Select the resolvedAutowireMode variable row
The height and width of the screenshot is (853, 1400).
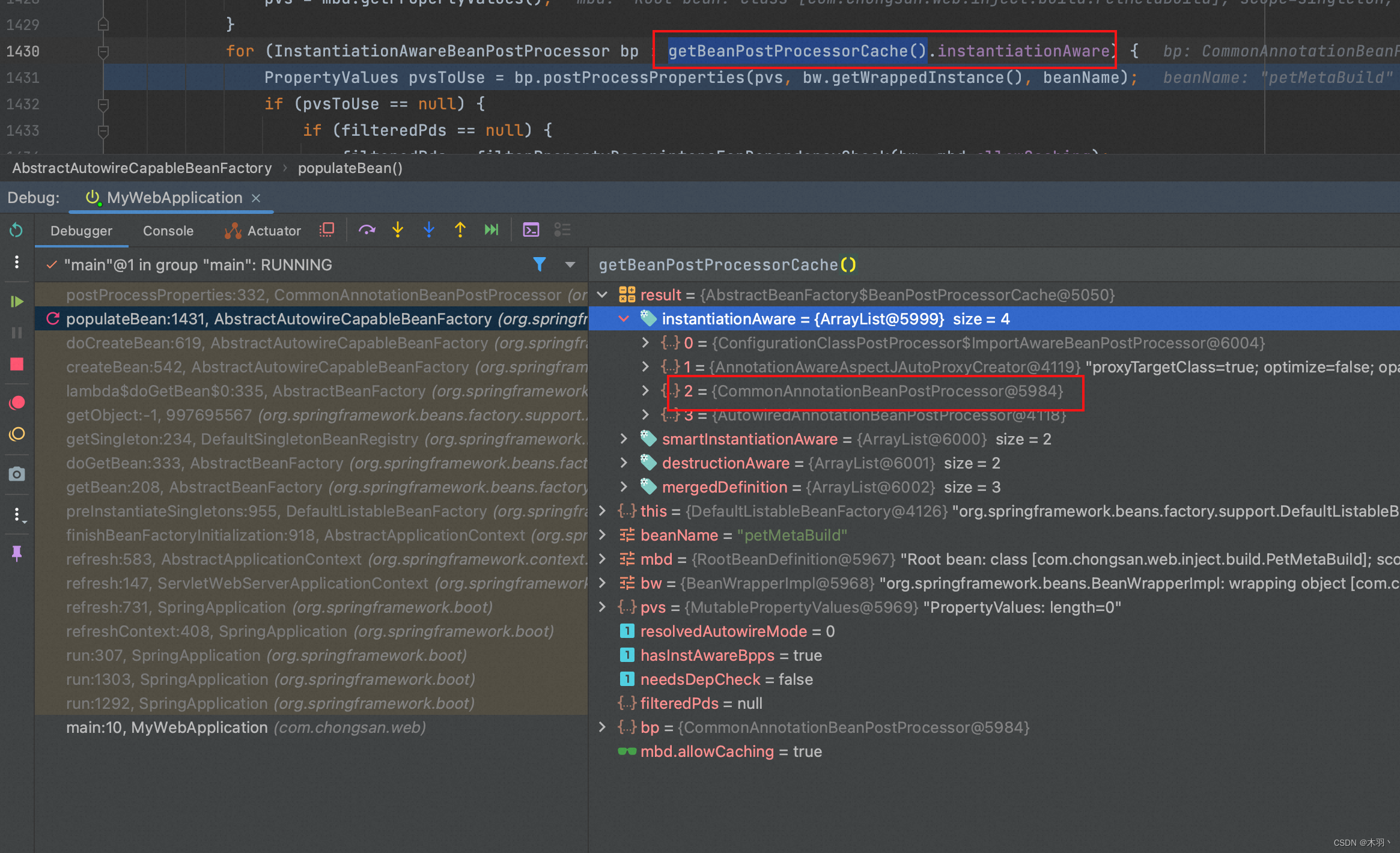[x=994, y=631]
